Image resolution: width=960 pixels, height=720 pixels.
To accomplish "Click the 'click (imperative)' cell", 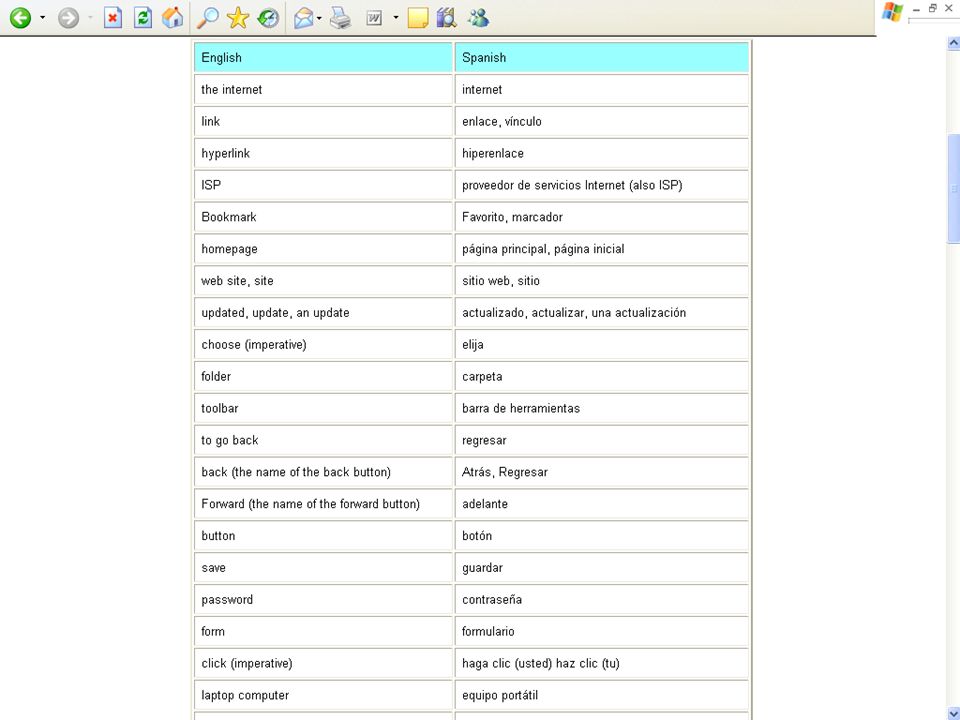I will point(323,662).
